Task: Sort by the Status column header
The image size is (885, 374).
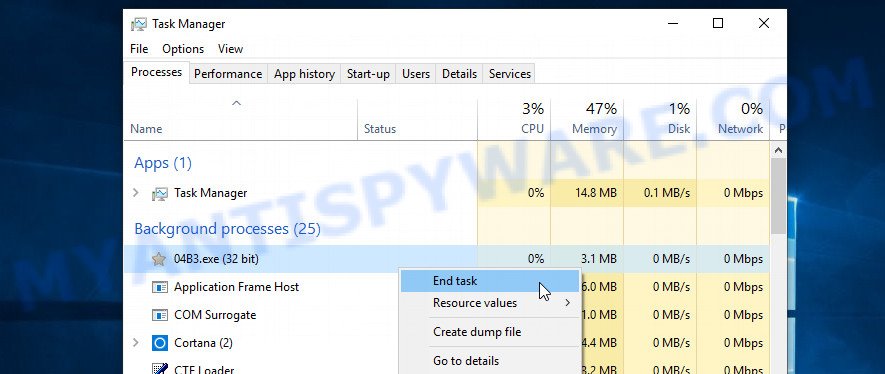Action: [418, 120]
